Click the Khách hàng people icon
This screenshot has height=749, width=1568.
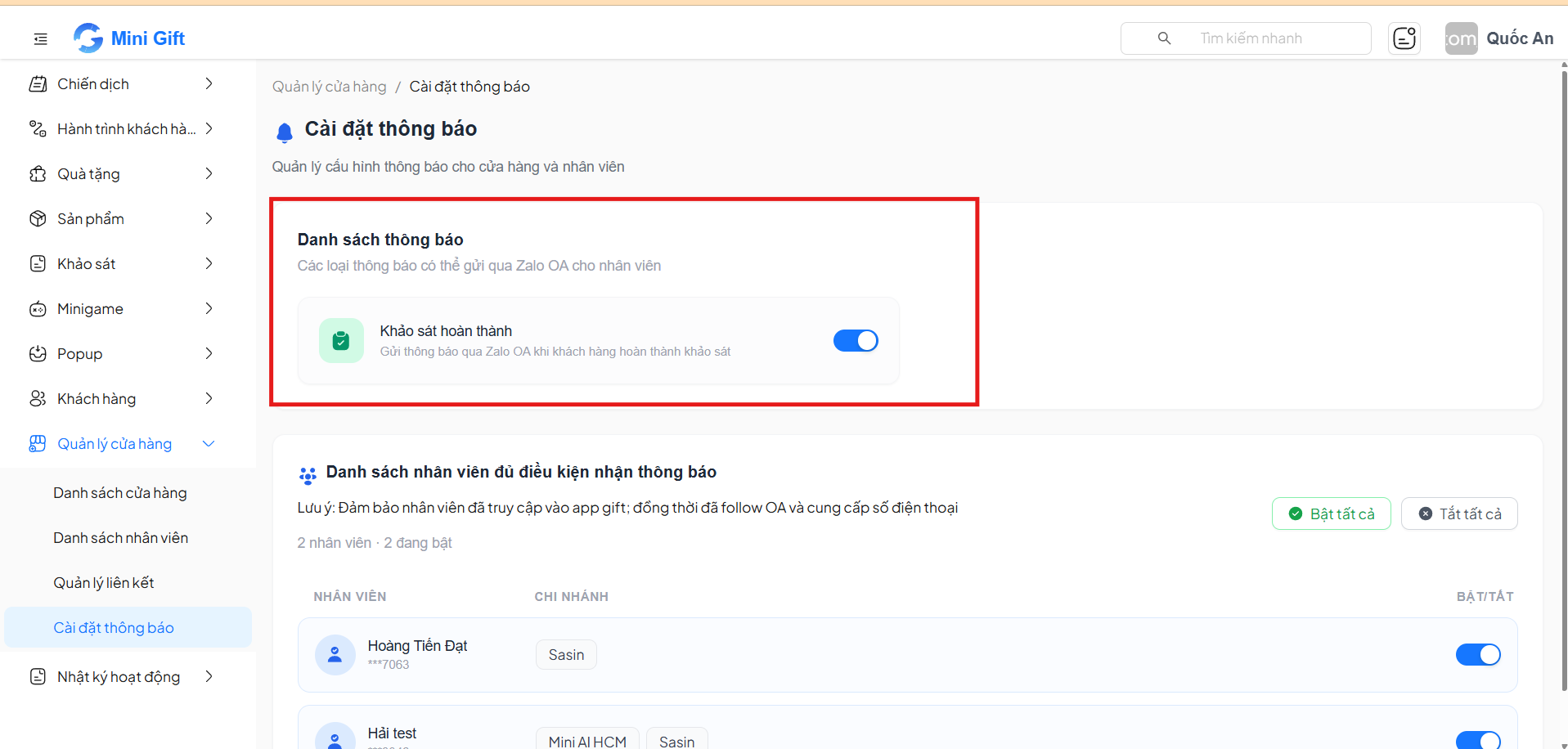pos(38,398)
